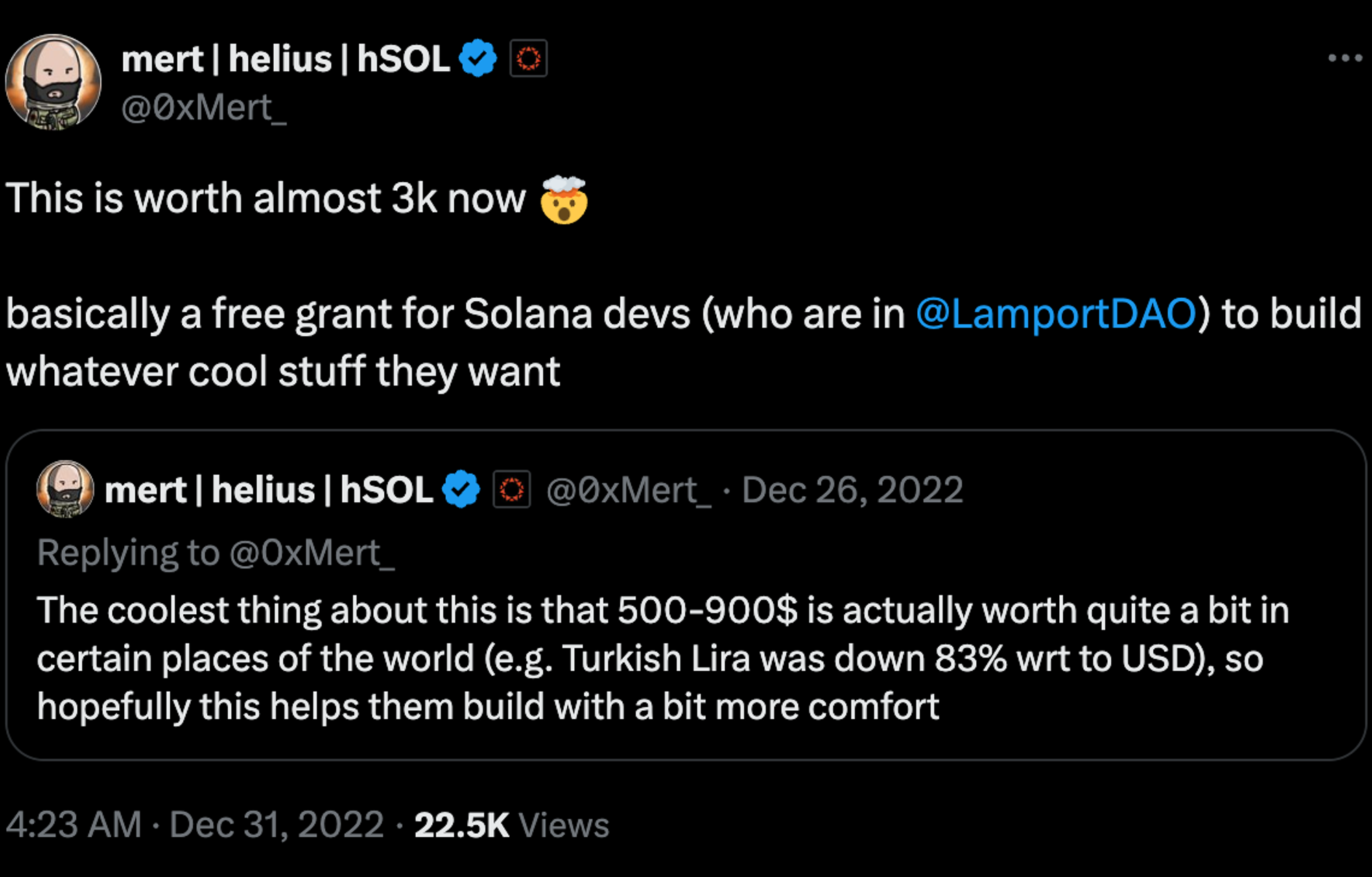The height and width of the screenshot is (877, 1372).
Task: Click the @0xMert_ handle in quoted tweet header
Action: click(628, 490)
